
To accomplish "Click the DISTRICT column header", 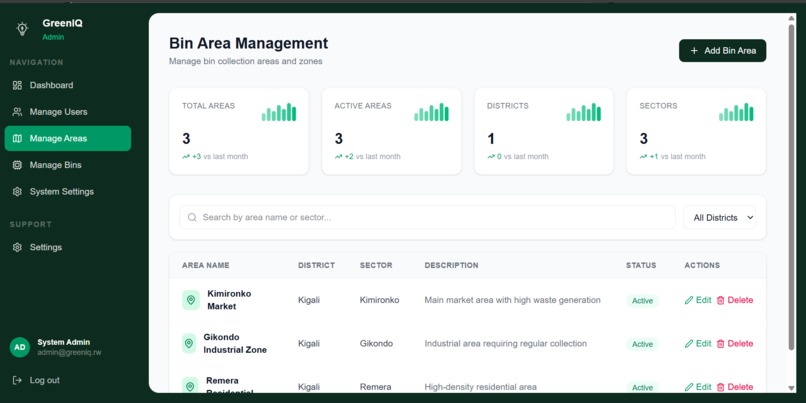I will (x=316, y=266).
